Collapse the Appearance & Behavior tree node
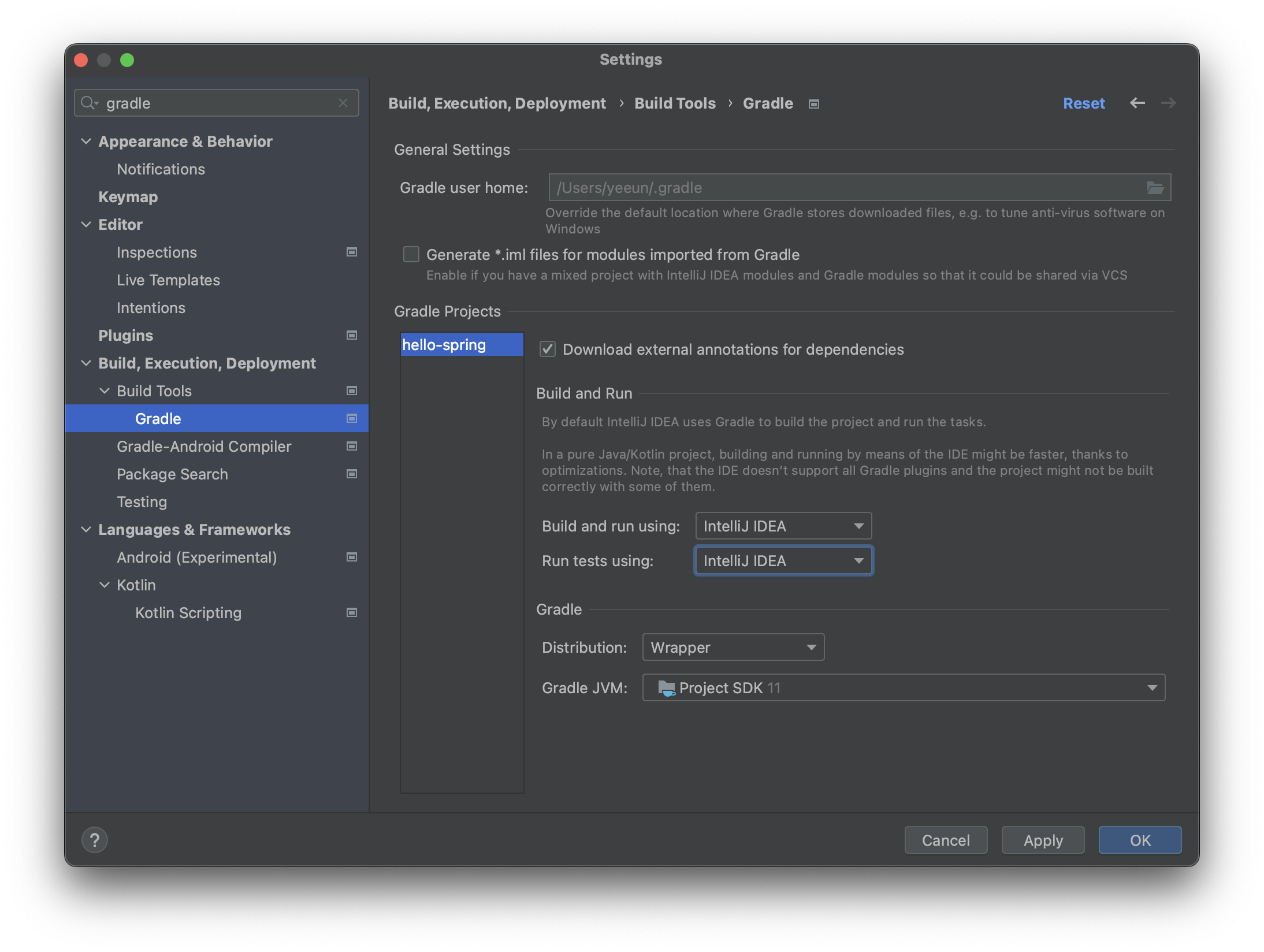 point(86,142)
